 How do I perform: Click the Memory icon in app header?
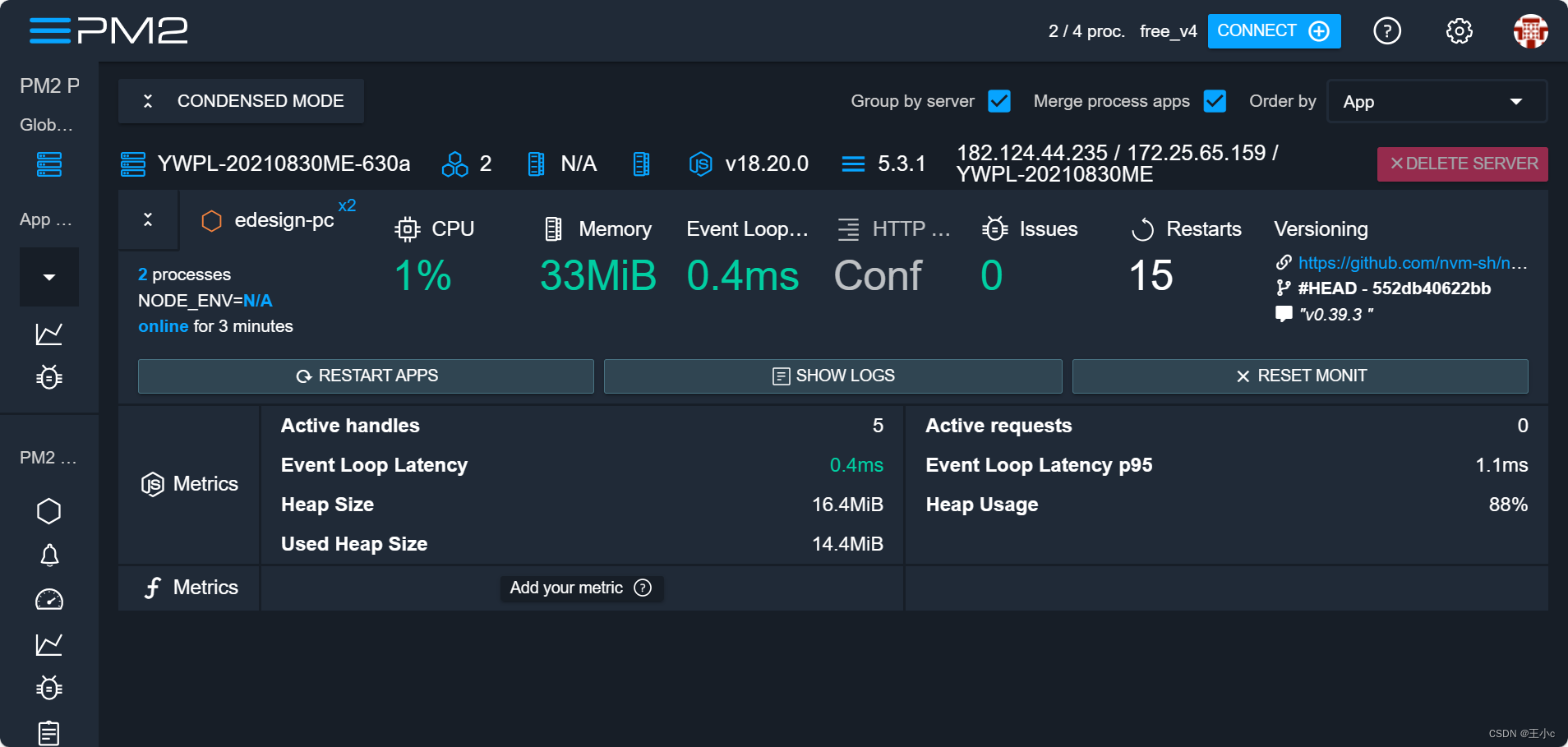[554, 229]
